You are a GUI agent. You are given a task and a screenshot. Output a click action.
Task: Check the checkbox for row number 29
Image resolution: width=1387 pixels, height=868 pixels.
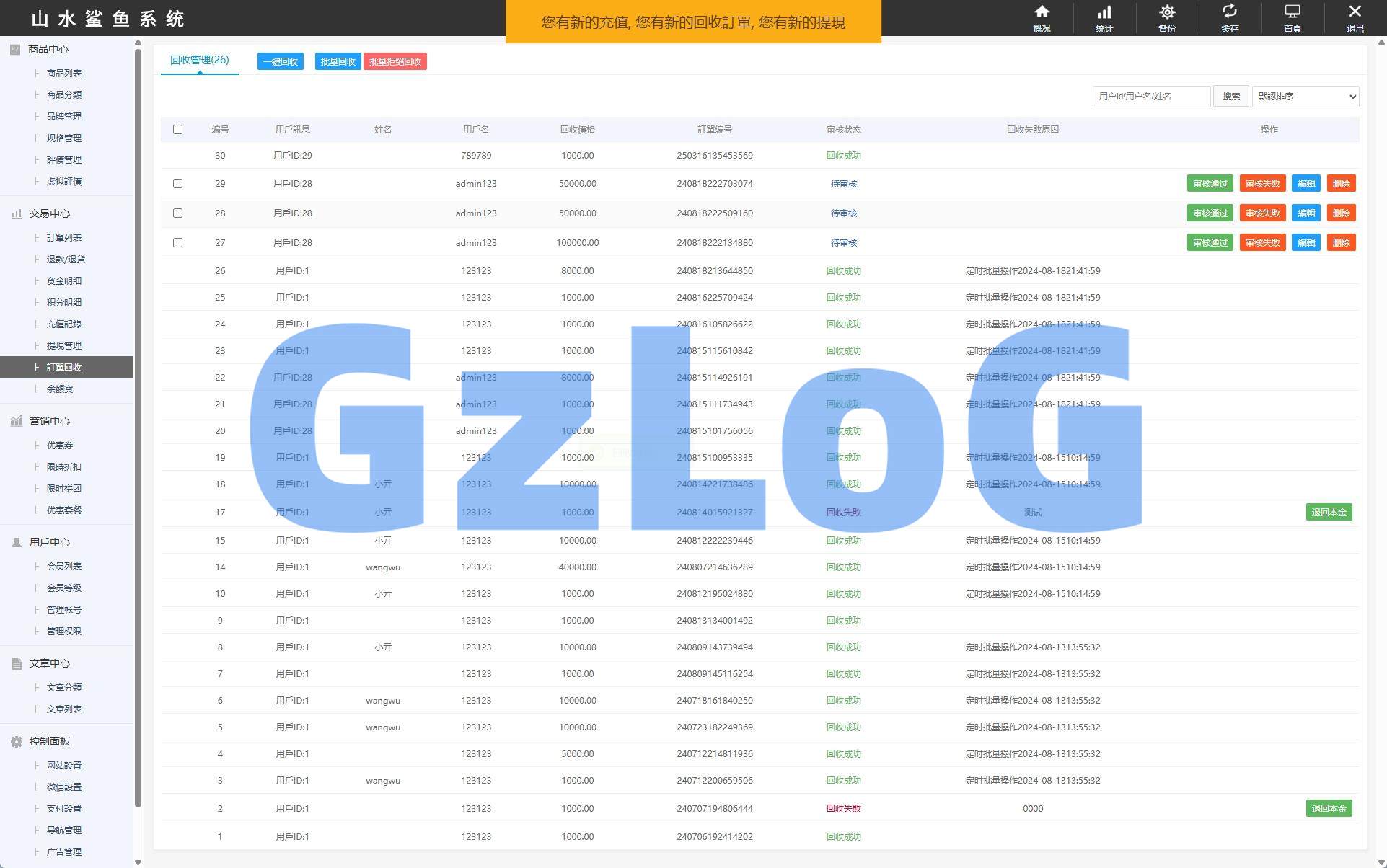click(177, 184)
